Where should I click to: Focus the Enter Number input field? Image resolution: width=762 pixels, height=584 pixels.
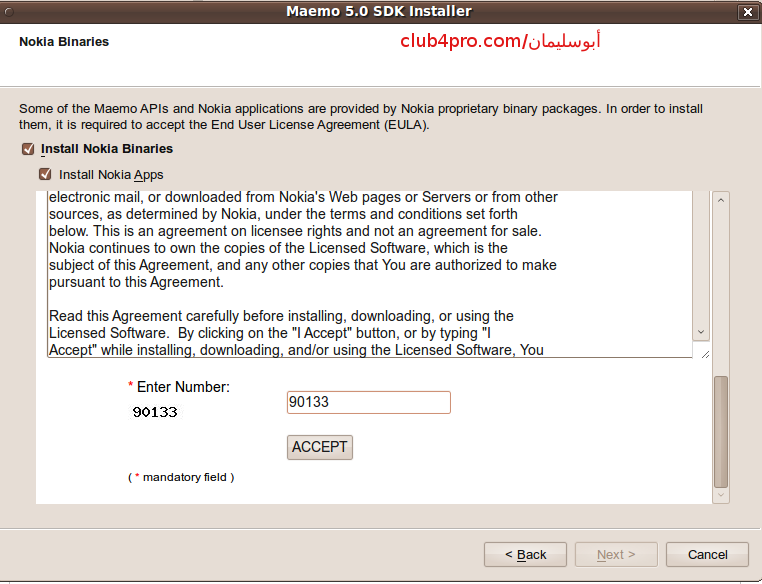pyautogui.click(x=368, y=402)
